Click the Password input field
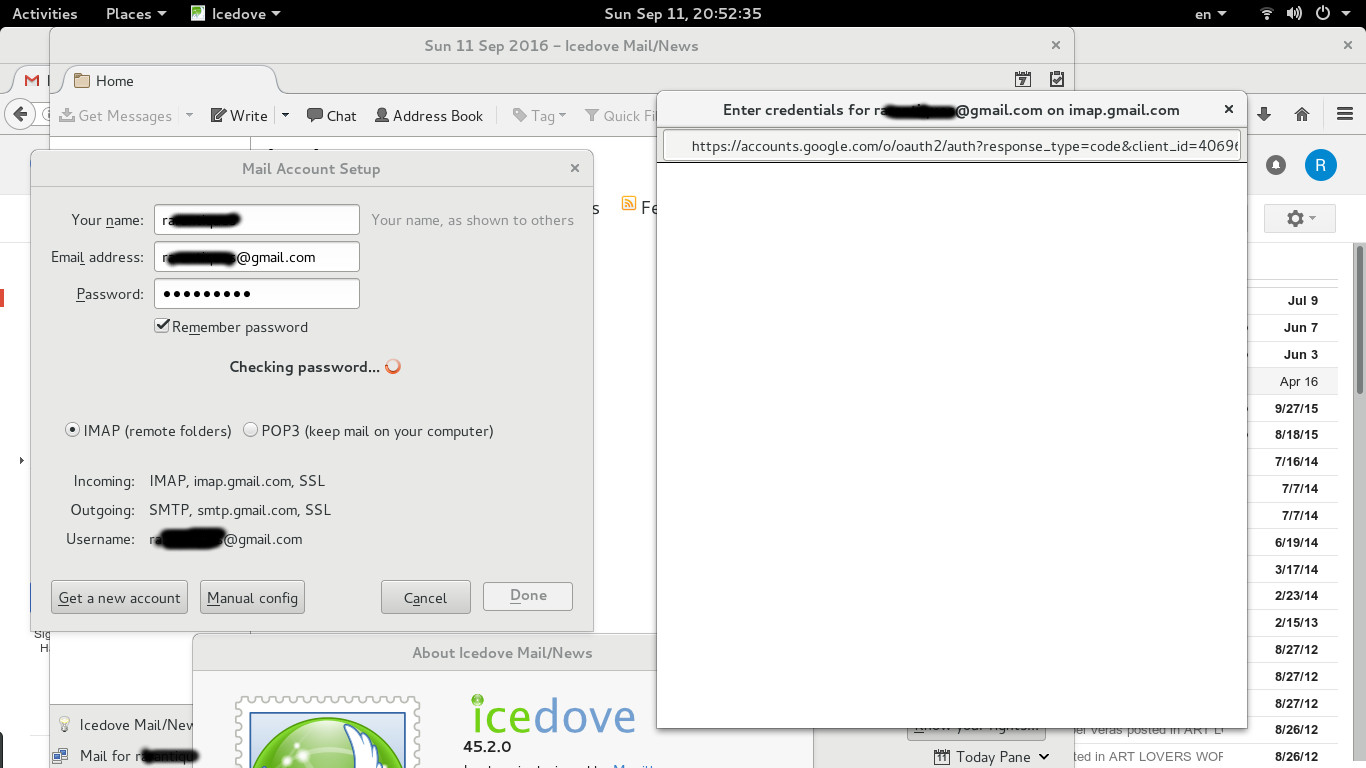Image resolution: width=1366 pixels, height=768 pixels. click(x=257, y=294)
